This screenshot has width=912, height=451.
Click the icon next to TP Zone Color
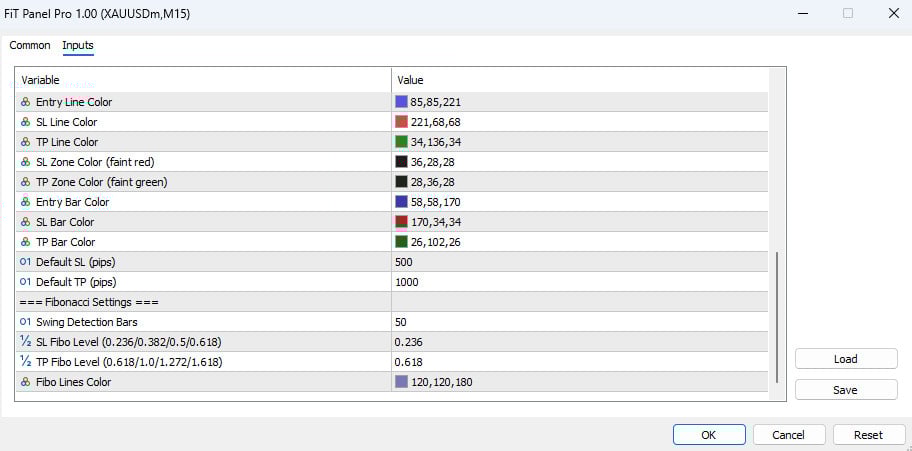[x=26, y=182]
